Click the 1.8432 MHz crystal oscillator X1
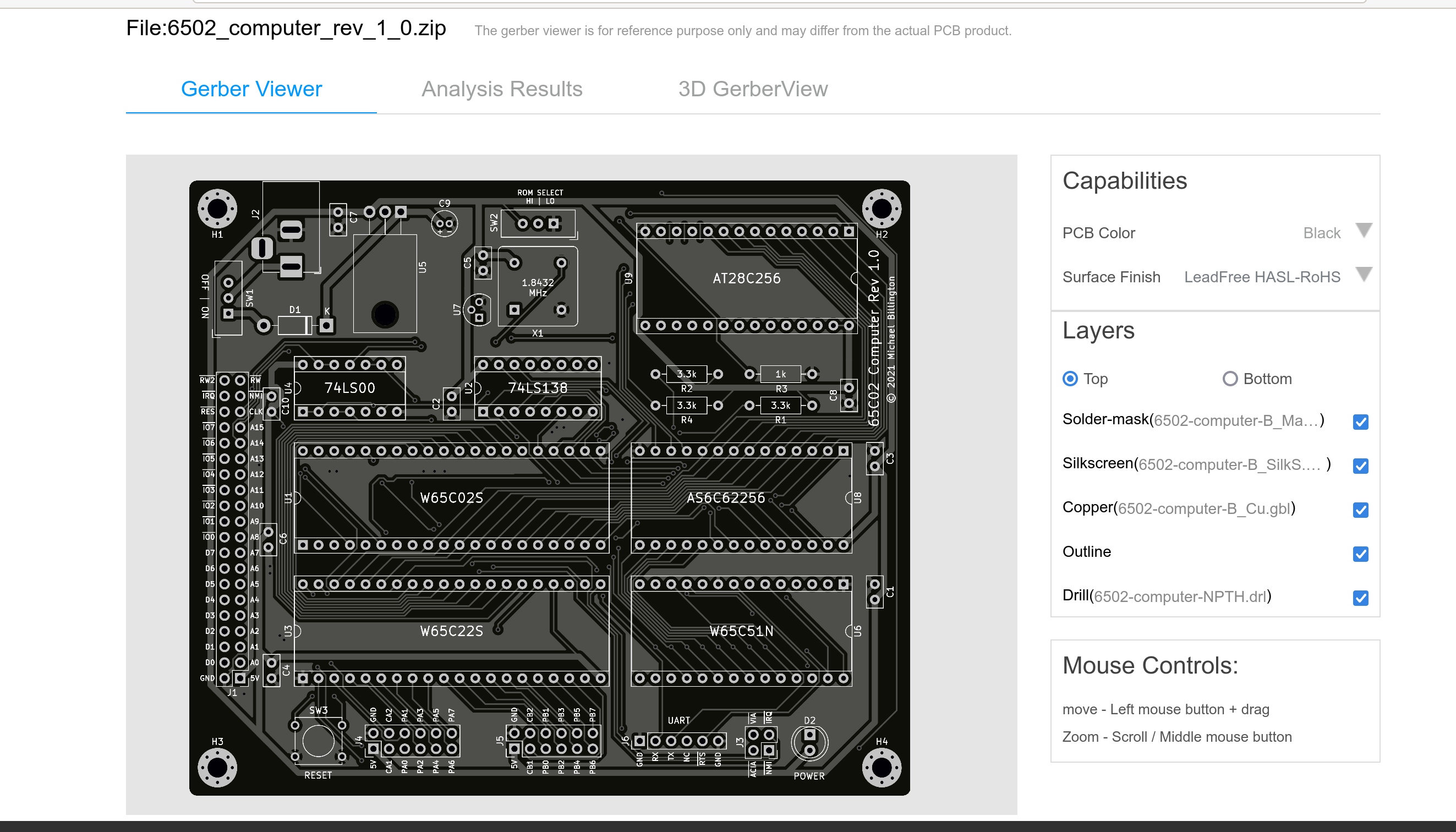 tap(538, 287)
